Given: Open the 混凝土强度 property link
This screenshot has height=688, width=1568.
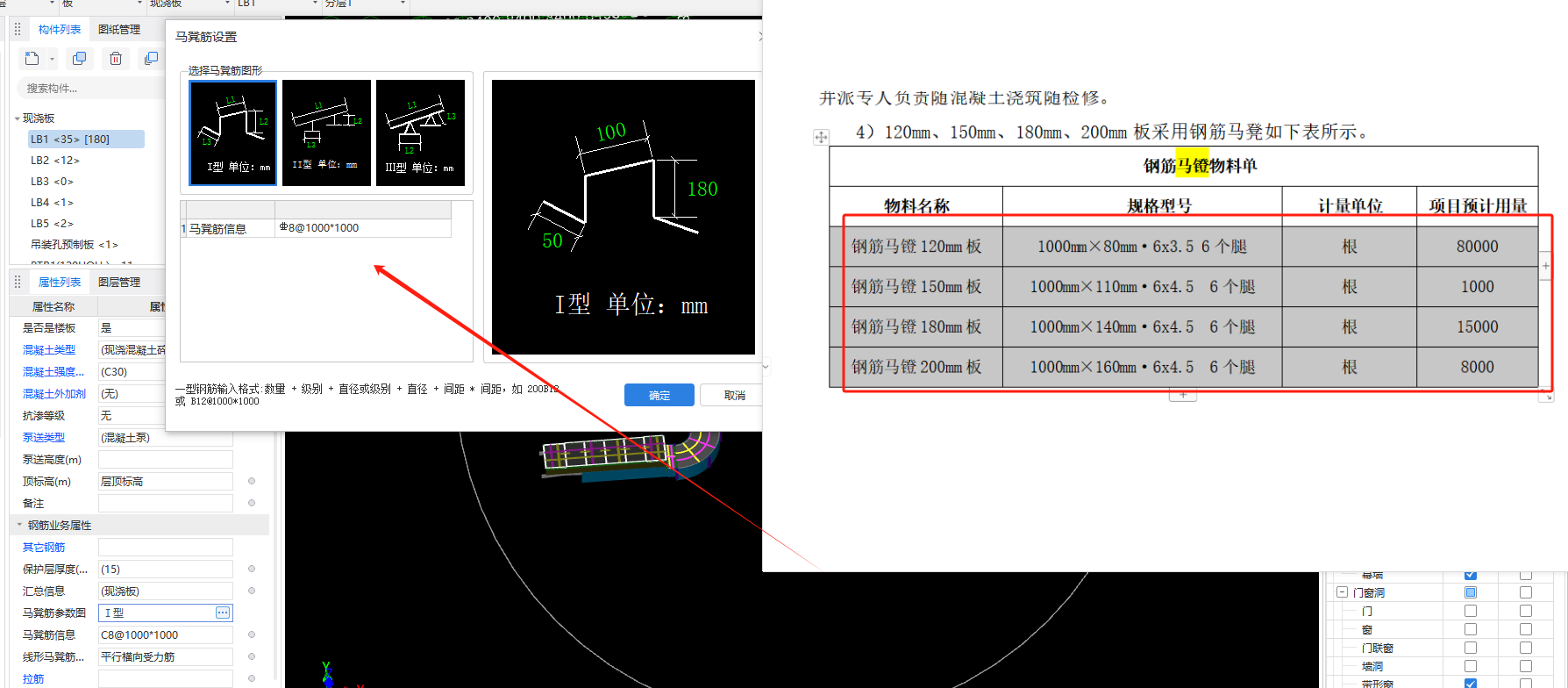Looking at the screenshot, I should 53,372.
